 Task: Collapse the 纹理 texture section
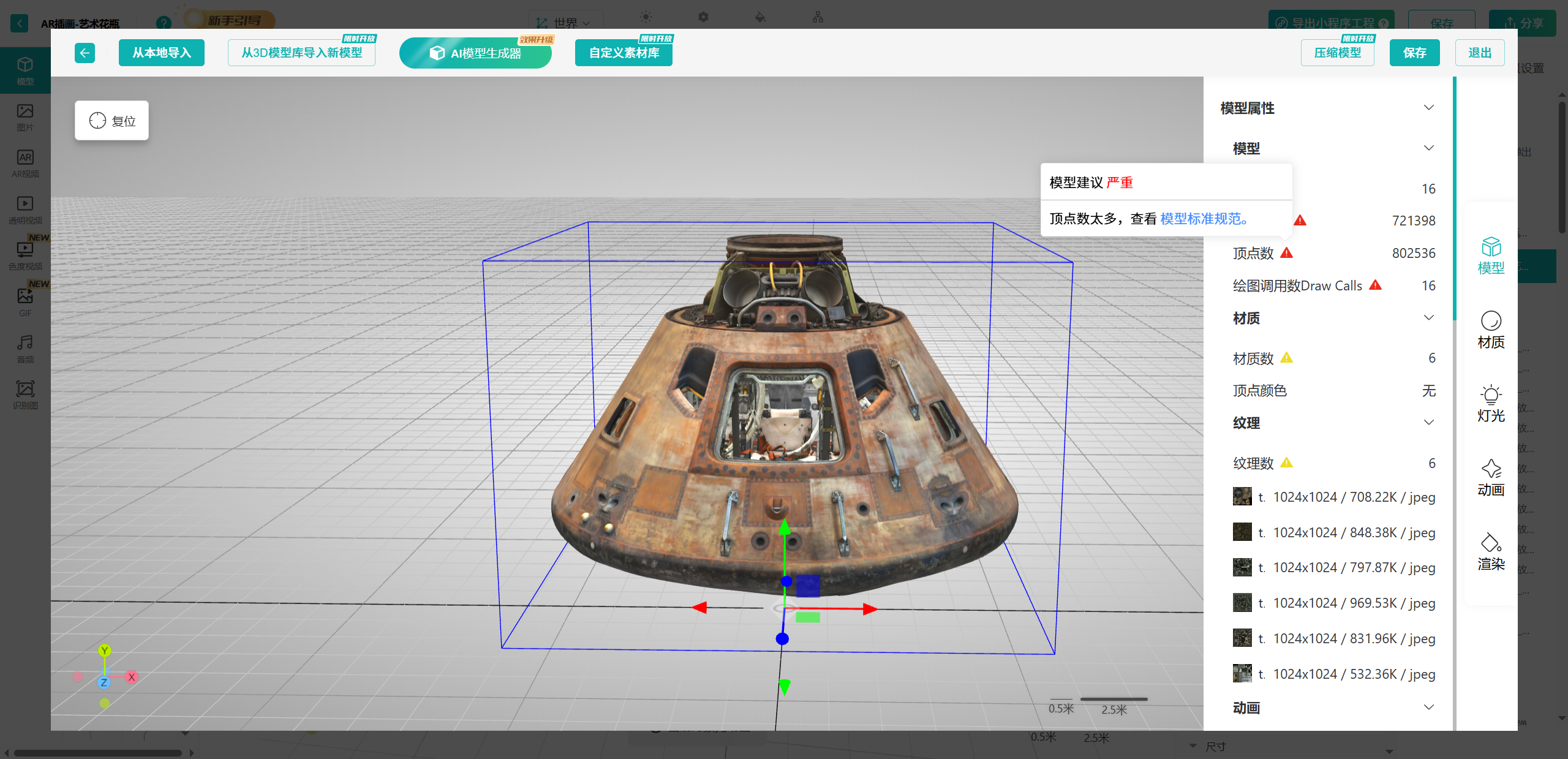pyautogui.click(x=1428, y=423)
